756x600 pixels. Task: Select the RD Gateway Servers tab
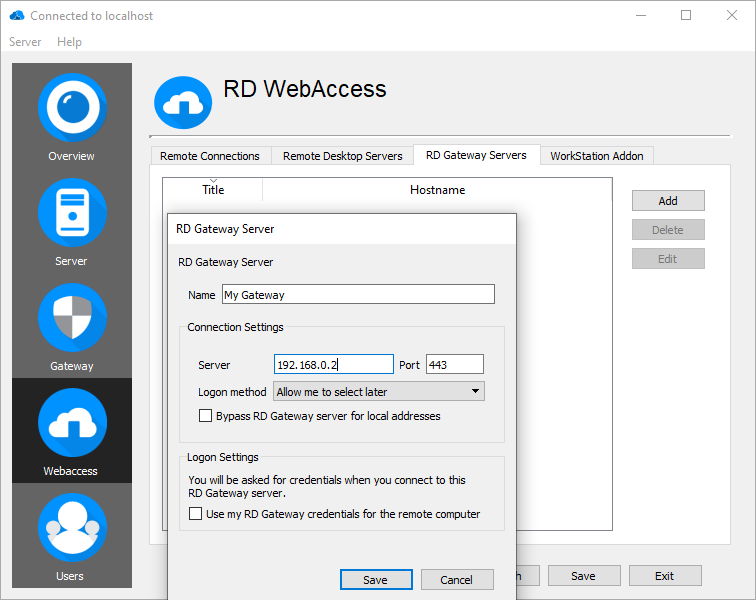tap(476, 155)
